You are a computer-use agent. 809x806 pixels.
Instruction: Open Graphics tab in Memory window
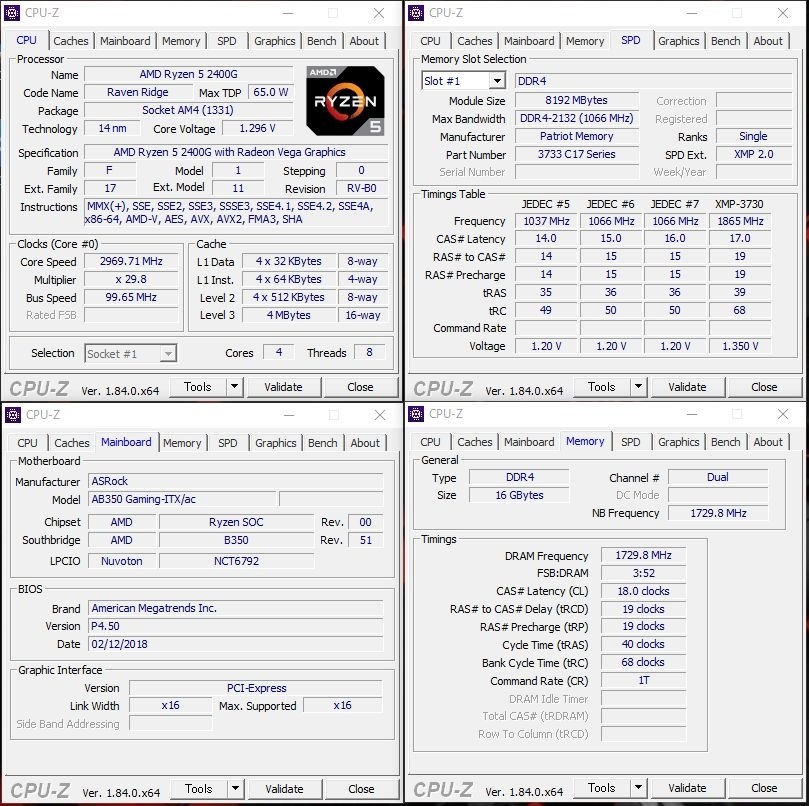pos(678,442)
